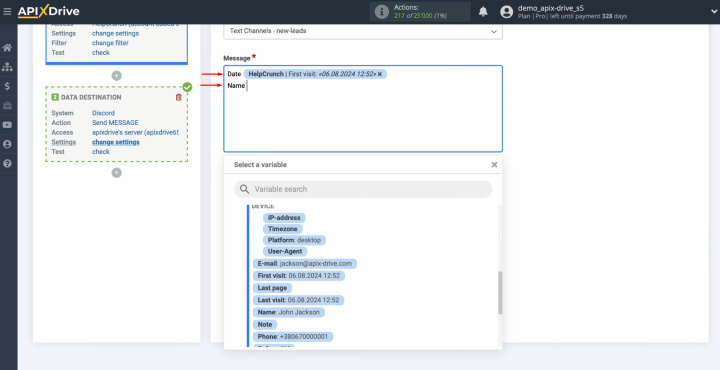This screenshot has width=720, height=370.
Task: Open the change filter link
Action: pyautogui.click(x=110, y=43)
